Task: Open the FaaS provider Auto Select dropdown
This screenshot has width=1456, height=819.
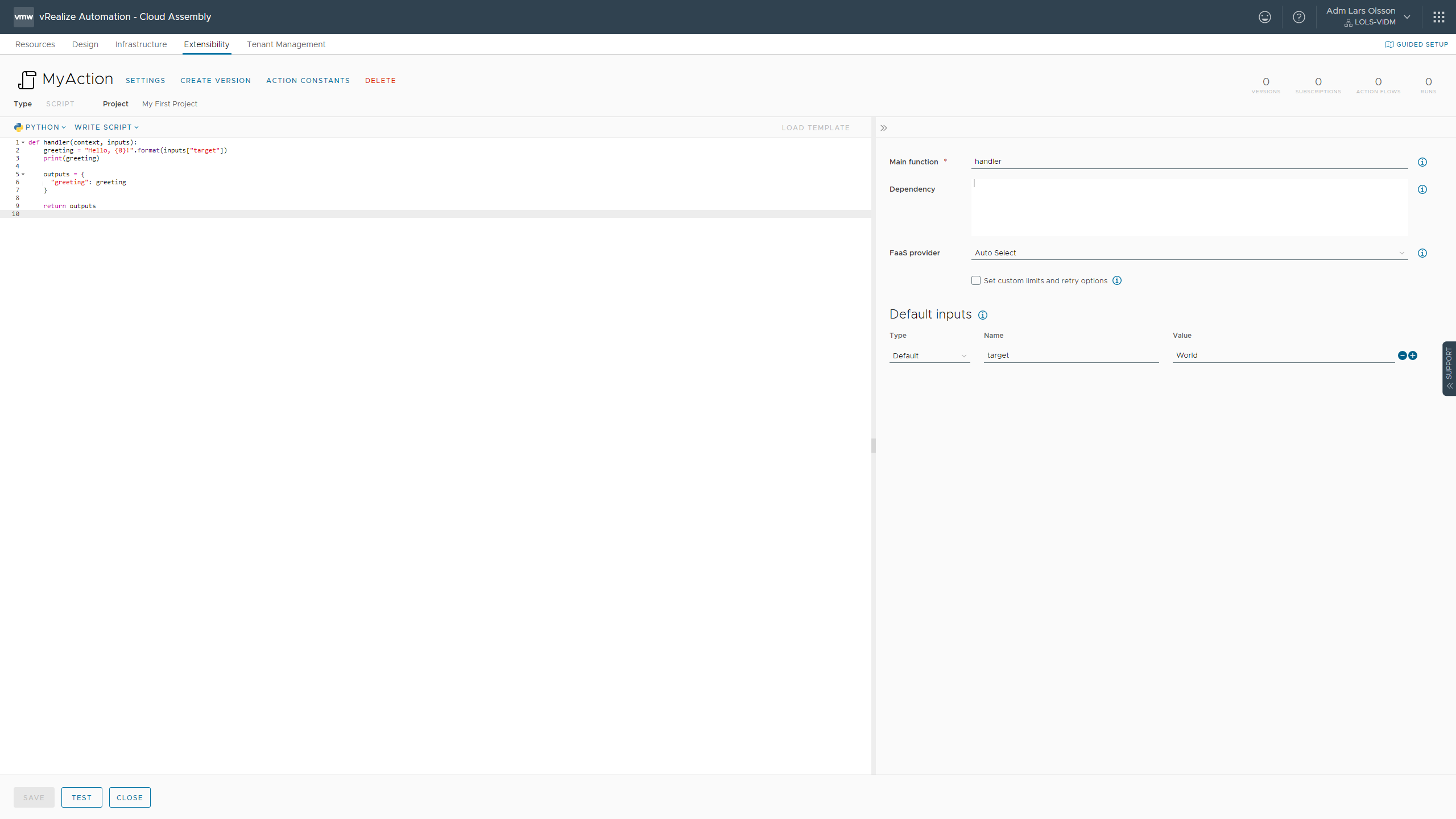Action: (1189, 253)
